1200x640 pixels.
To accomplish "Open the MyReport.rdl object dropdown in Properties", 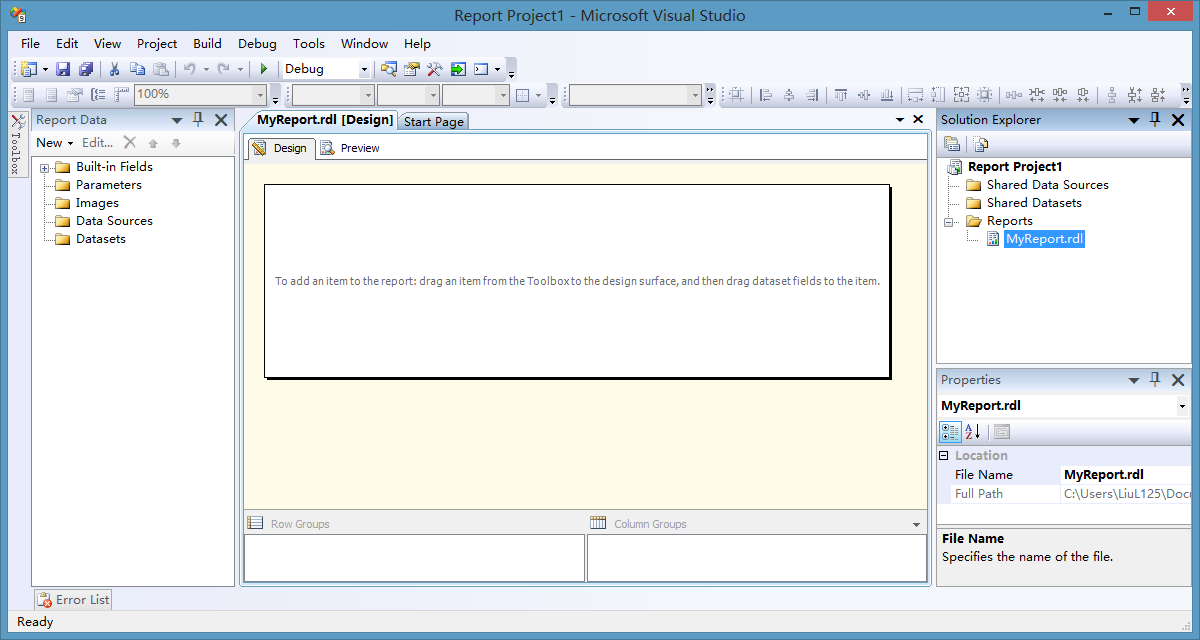I will point(1182,406).
